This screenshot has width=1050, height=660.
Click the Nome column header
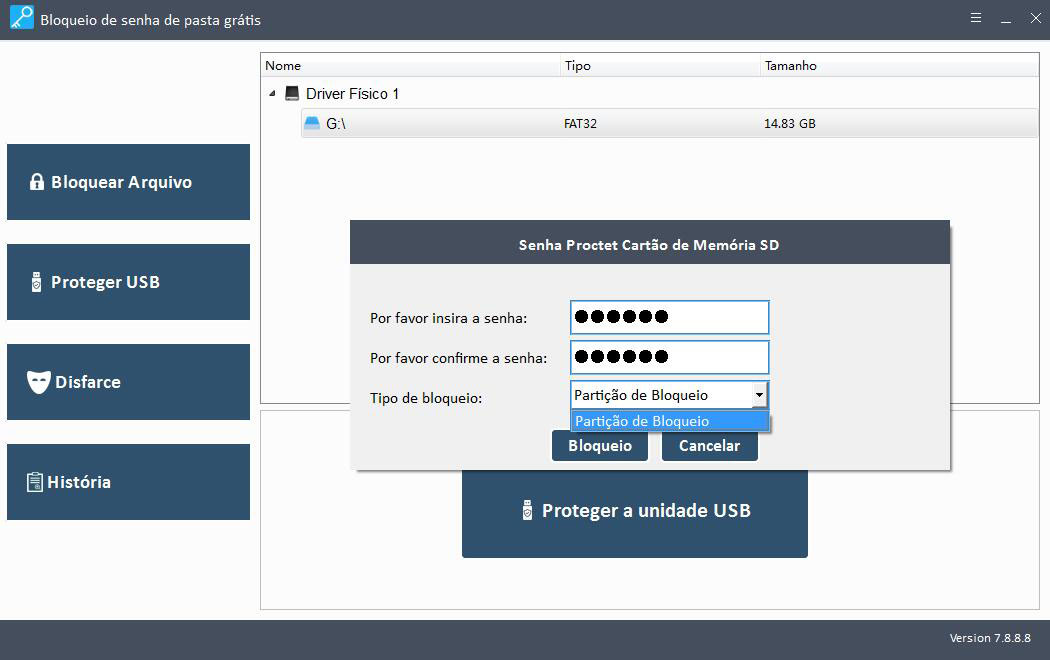tap(283, 66)
